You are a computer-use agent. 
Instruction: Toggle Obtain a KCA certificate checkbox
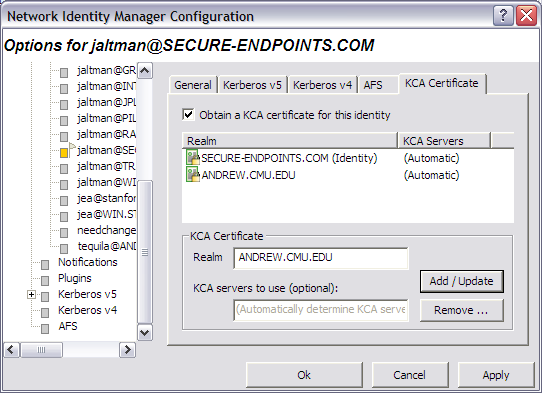[188, 114]
